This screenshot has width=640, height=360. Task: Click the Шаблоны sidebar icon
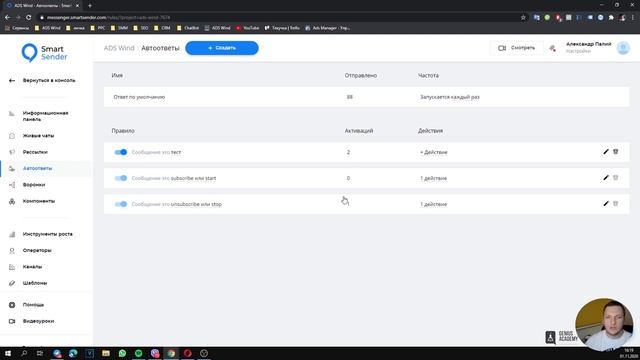(12, 283)
